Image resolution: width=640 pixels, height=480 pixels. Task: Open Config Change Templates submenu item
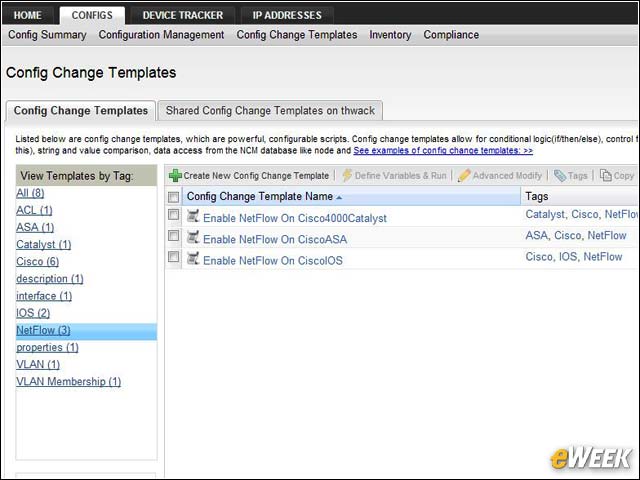click(x=297, y=35)
